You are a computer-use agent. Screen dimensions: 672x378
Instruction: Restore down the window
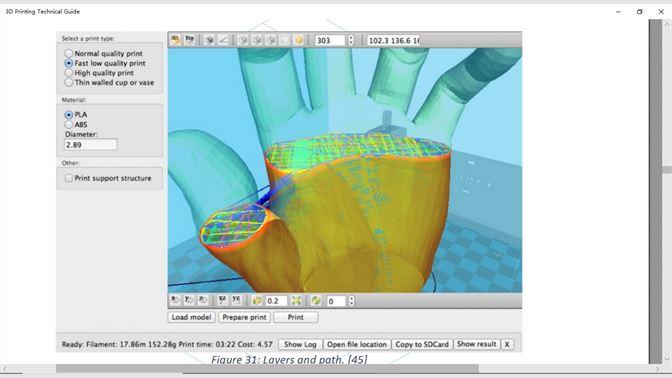tap(639, 12)
